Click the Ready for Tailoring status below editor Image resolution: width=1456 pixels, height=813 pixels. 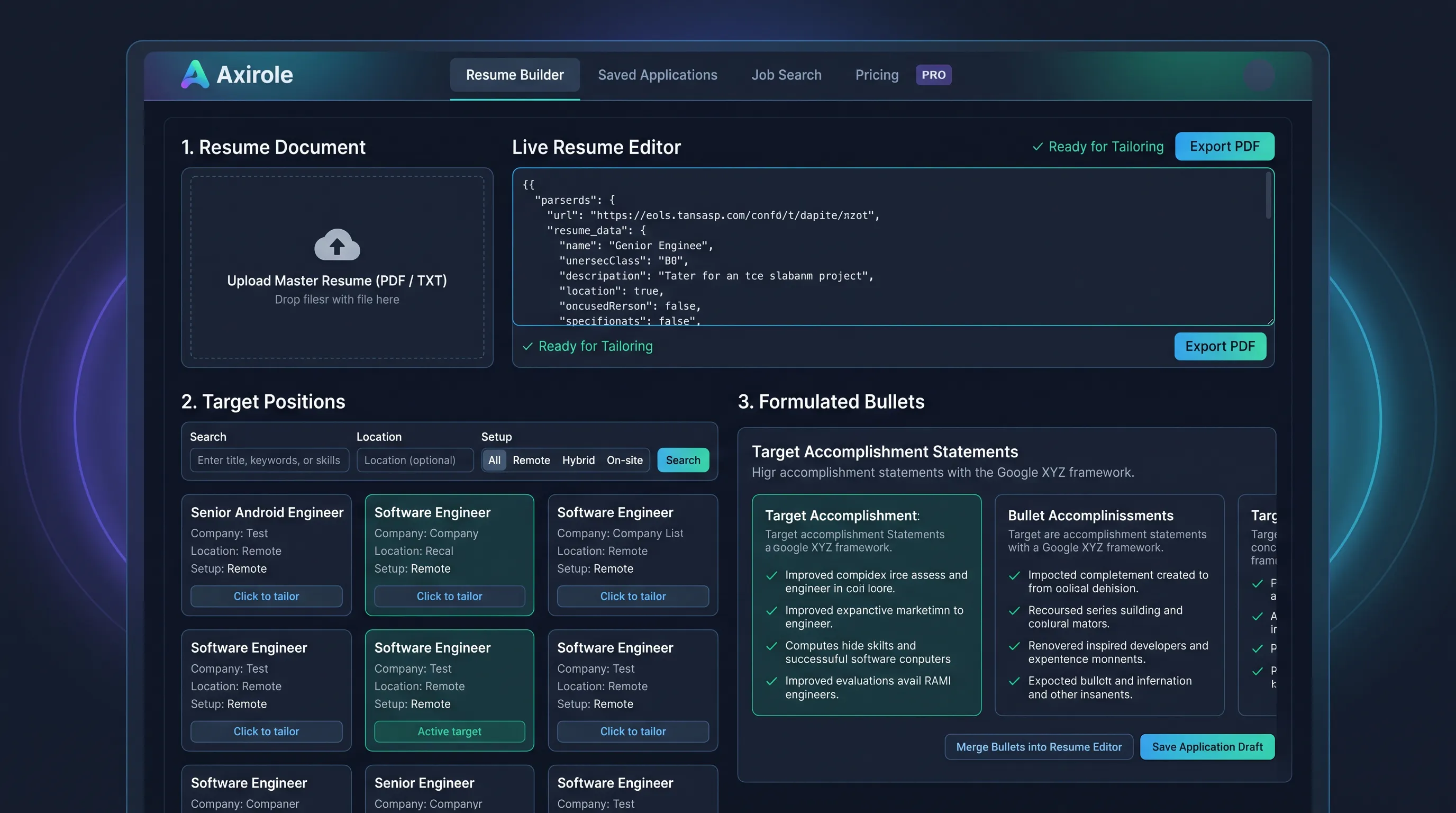pyautogui.click(x=588, y=346)
